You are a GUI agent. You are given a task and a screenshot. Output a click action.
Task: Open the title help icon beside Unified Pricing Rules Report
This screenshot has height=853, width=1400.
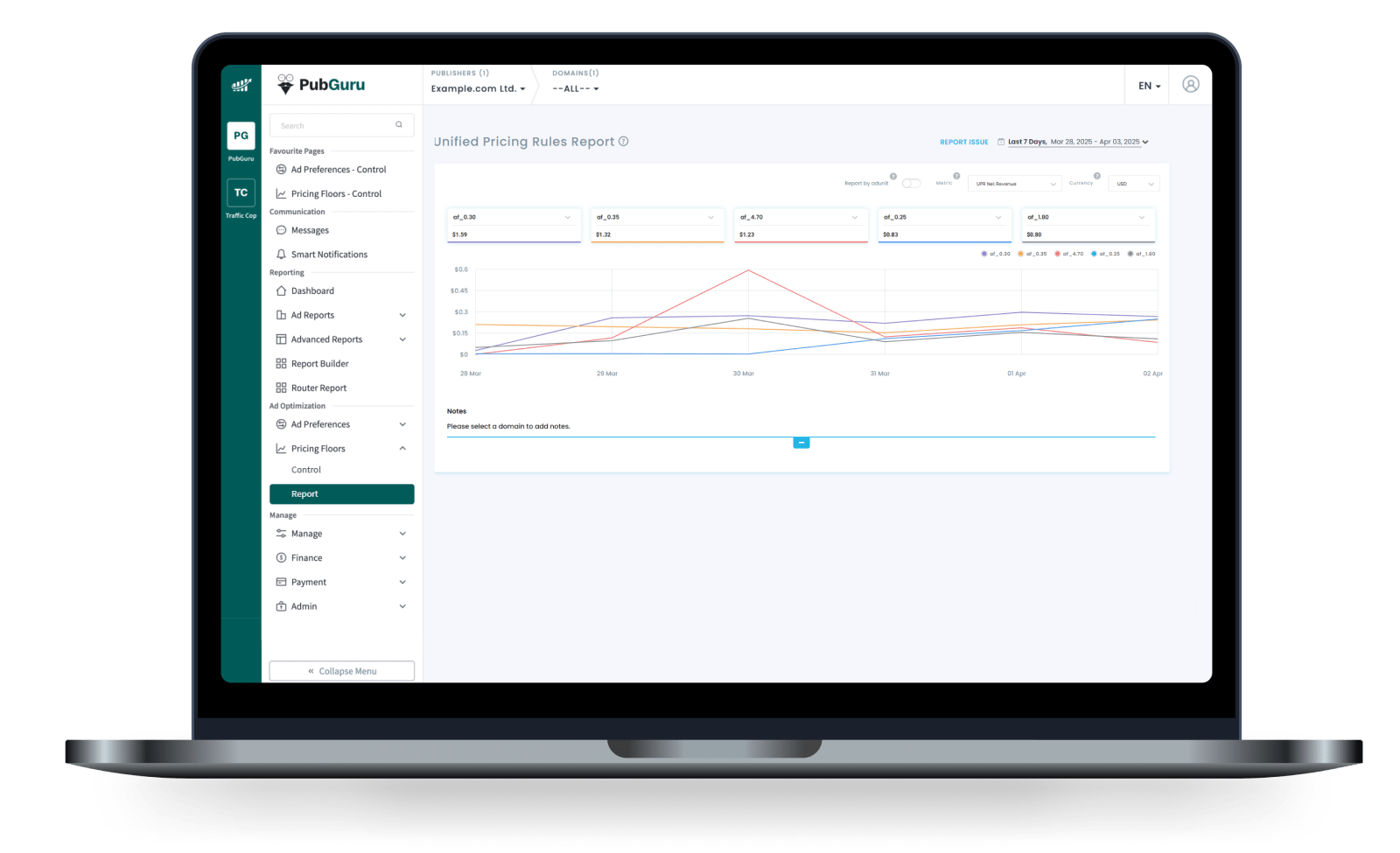(624, 141)
